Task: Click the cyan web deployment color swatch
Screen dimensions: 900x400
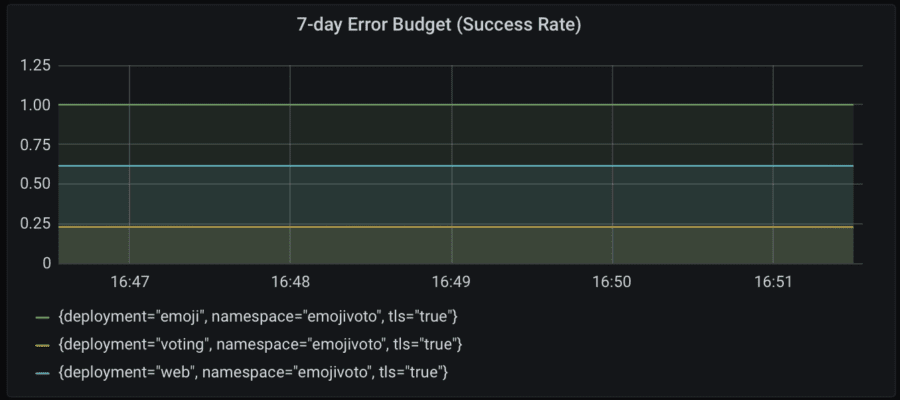Action: point(42,373)
